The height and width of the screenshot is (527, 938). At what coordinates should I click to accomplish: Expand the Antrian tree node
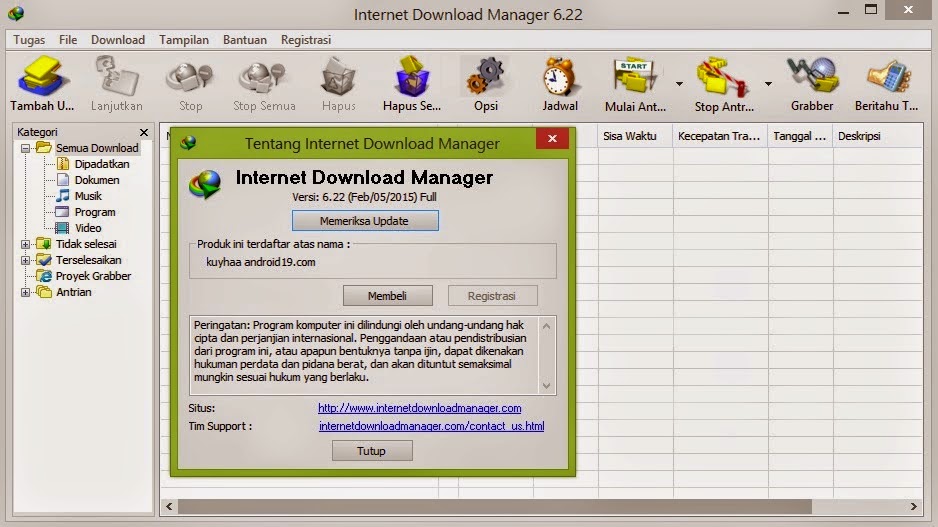click(x=25, y=293)
